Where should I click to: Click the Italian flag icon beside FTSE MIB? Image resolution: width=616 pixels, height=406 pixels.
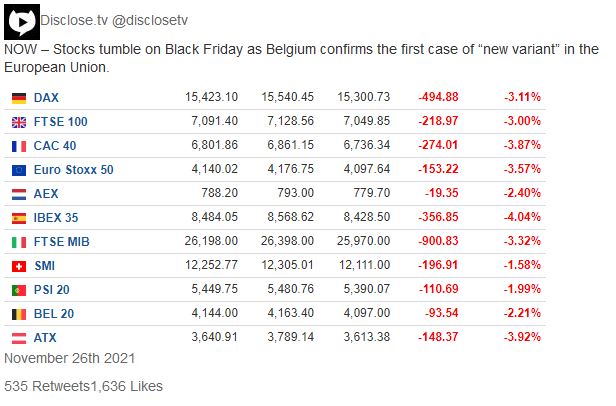click(x=18, y=241)
